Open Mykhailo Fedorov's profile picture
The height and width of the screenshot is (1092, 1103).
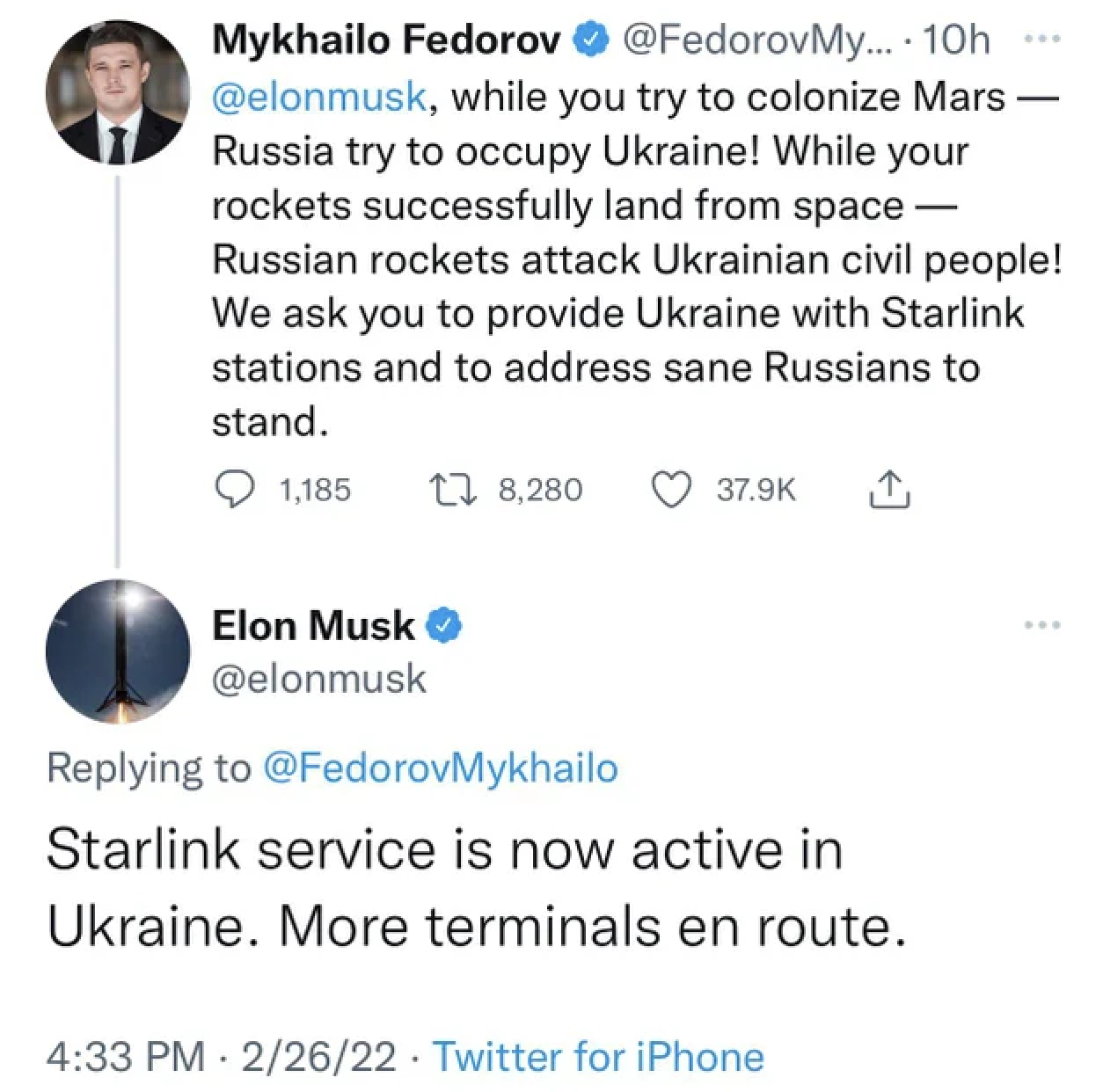[x=117, y=94]
